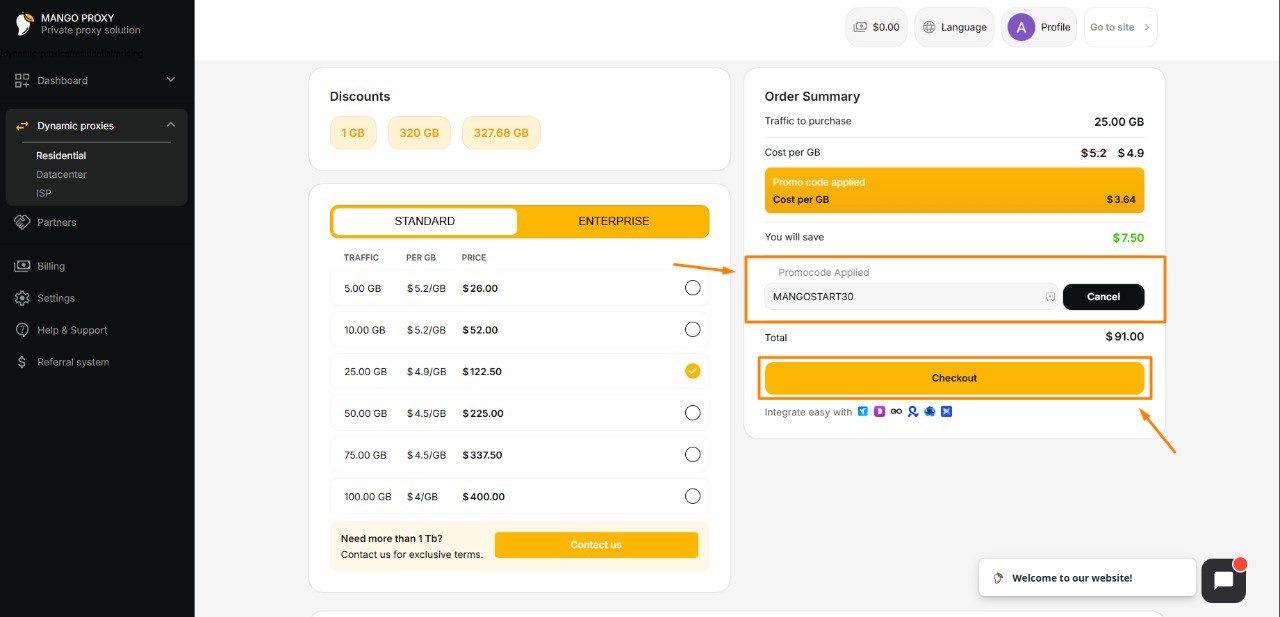Open the Partners menu item
The width and height of the screenshot is (1280, 617).
pos(57,222)
